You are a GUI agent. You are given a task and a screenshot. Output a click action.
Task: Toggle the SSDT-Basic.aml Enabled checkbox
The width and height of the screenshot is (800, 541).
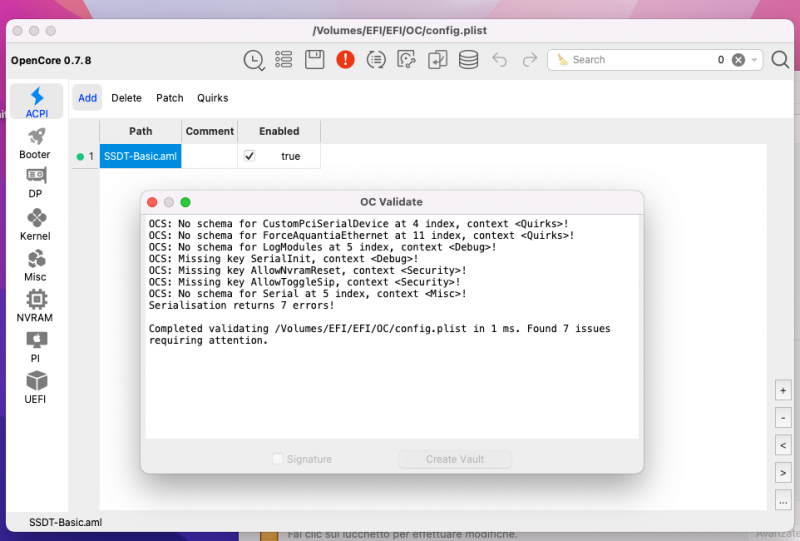[249, 156]
